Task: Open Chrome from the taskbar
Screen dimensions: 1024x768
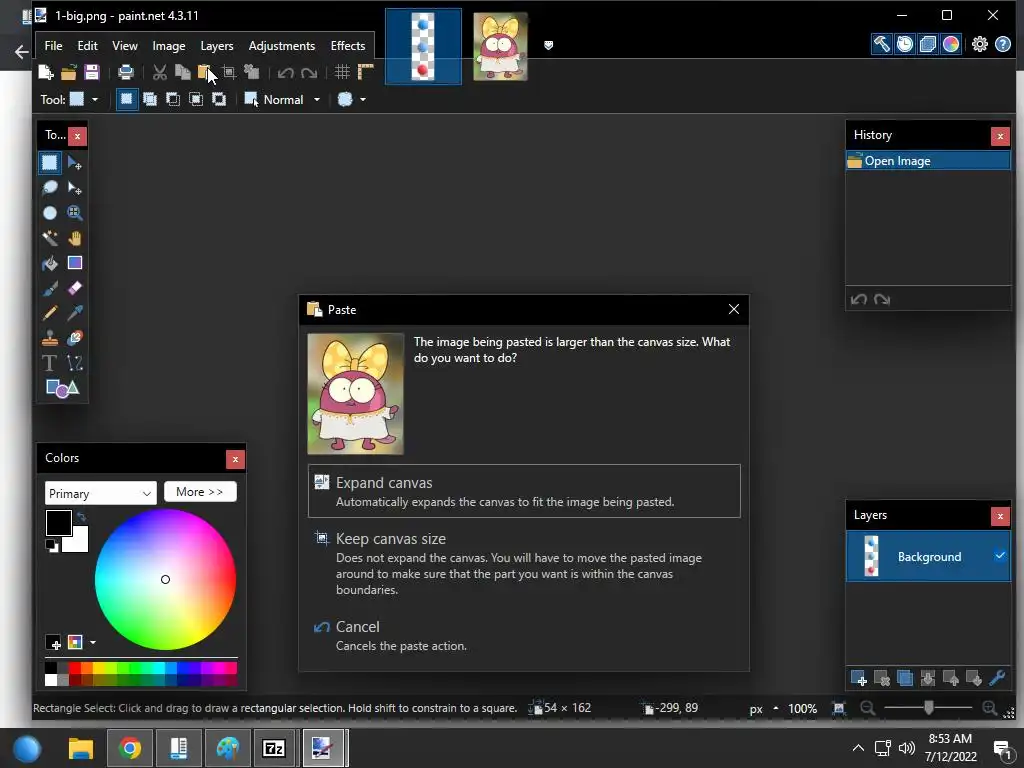Action: click(x=130, y=748)
